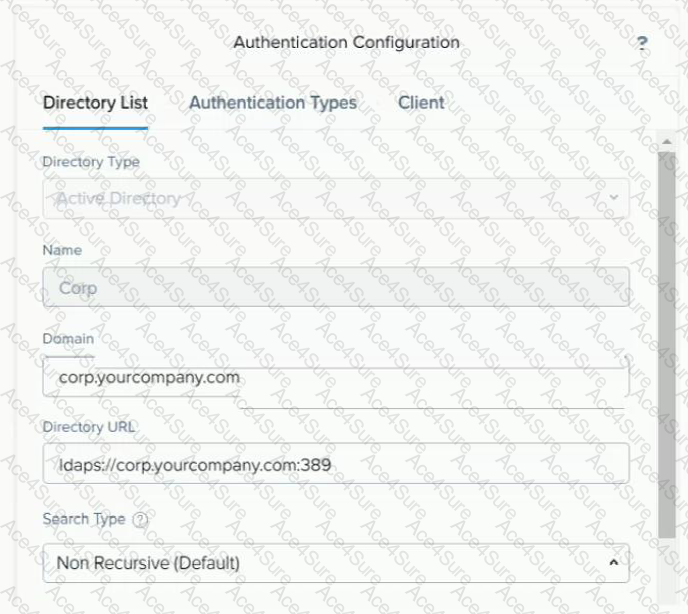Click the Directory URL label
This screenshot has height=614, width=688.
click(x=89, y=427)
